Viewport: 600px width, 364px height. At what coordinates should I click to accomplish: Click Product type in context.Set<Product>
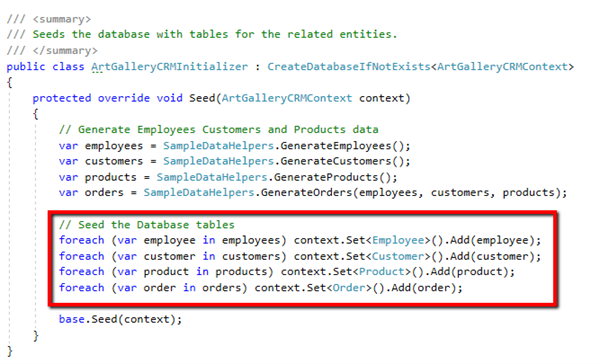382,272
